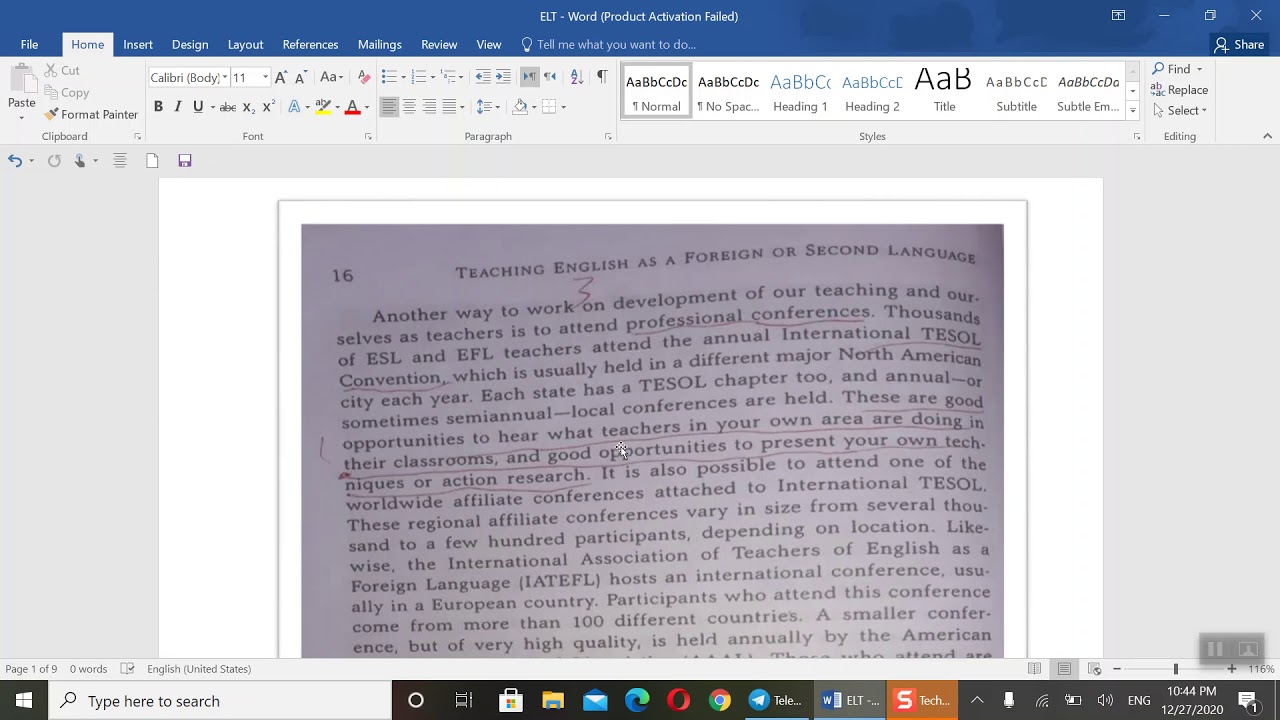Image resolution: width=1280 pixels, height=720 pixels.
Task: Align text right
Action: [x=429, y=107]
